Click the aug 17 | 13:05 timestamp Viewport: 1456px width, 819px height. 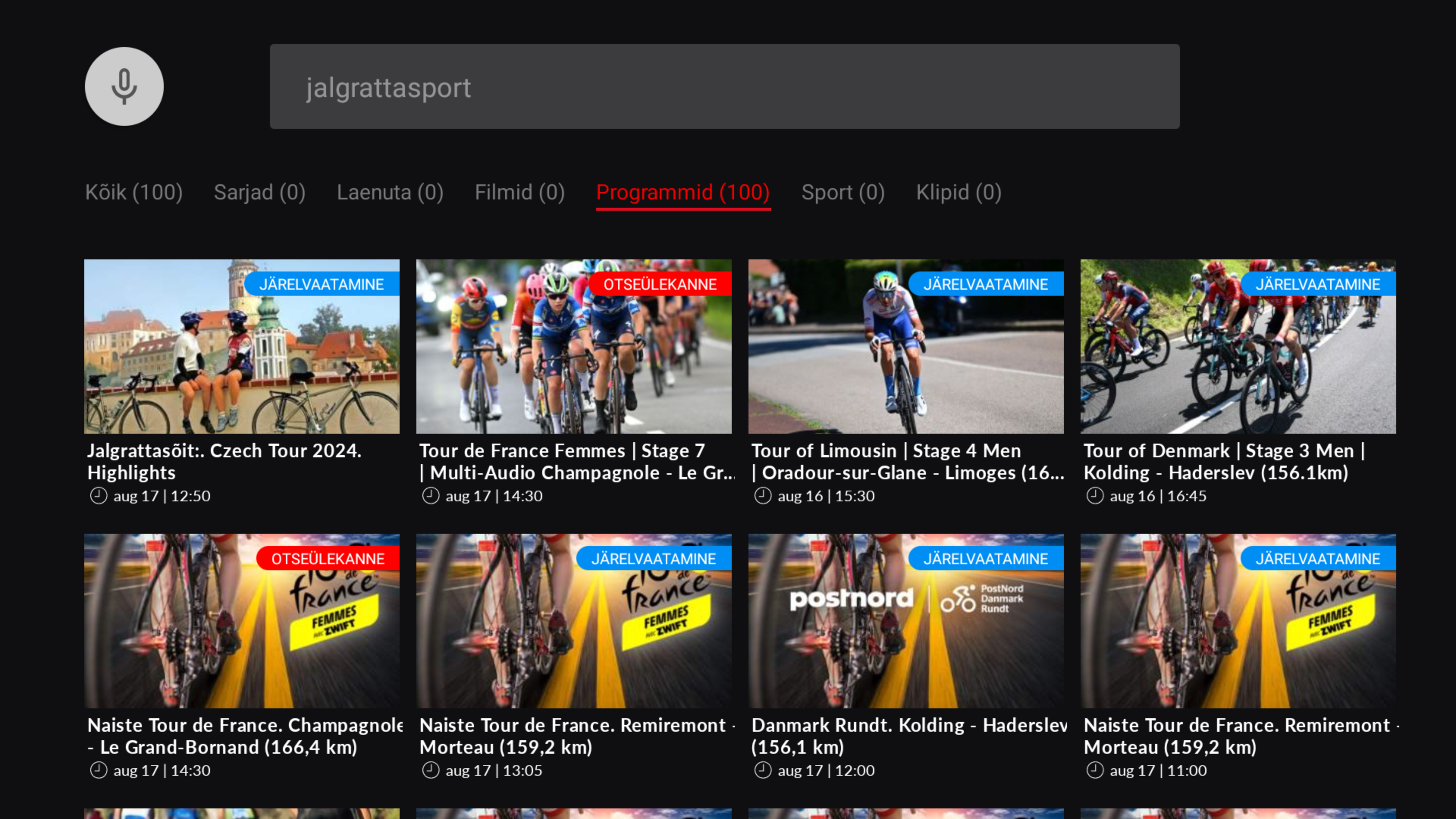493,770
